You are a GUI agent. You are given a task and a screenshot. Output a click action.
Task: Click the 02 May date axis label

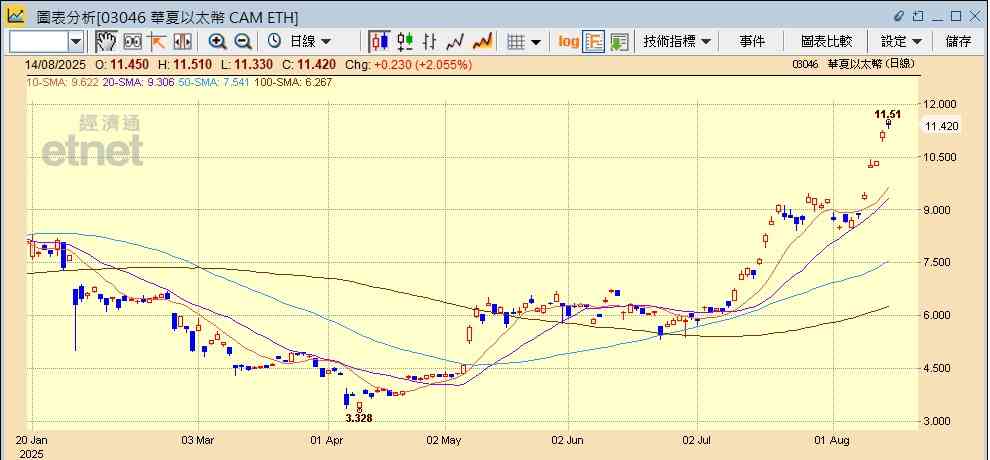(x=444, y=440)
